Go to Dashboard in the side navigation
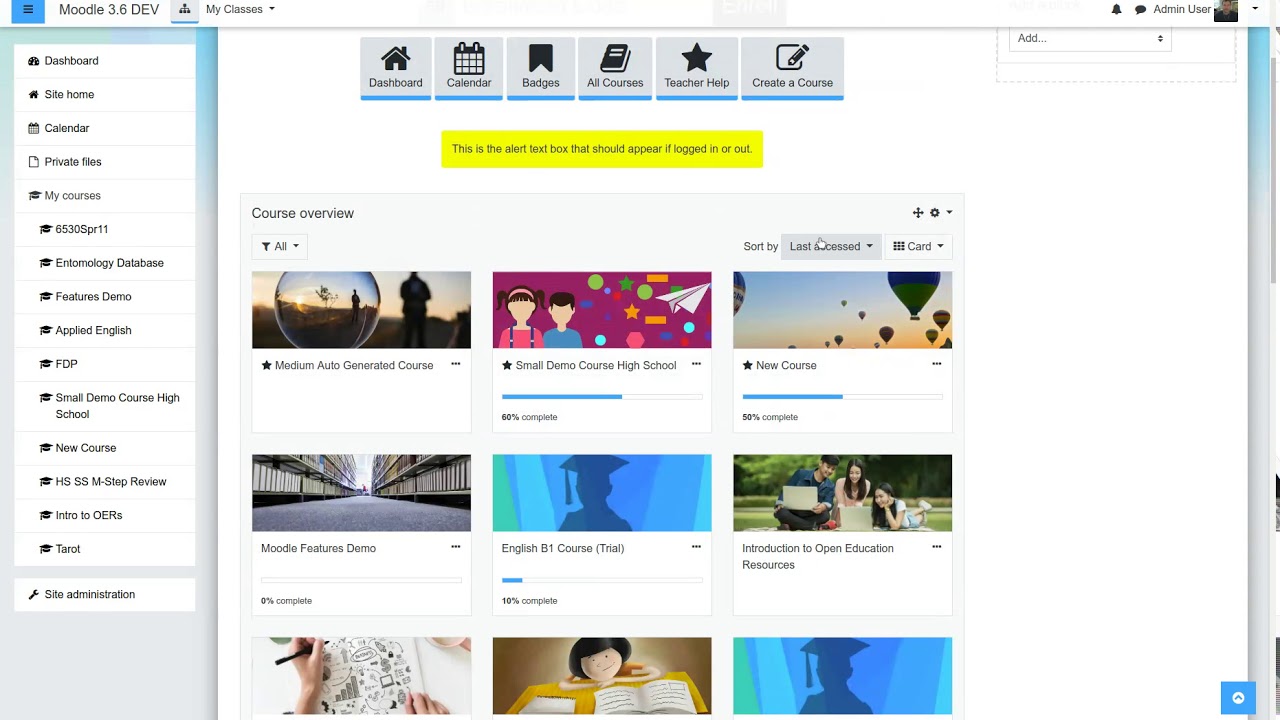This screenshot has width=1280, height=720. 105,61
